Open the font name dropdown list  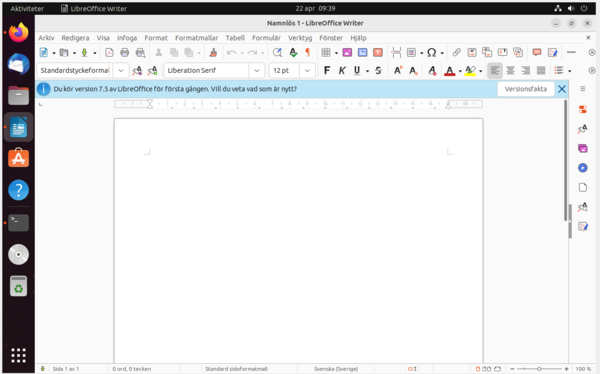pyautogui.click(x=257, y=70)
